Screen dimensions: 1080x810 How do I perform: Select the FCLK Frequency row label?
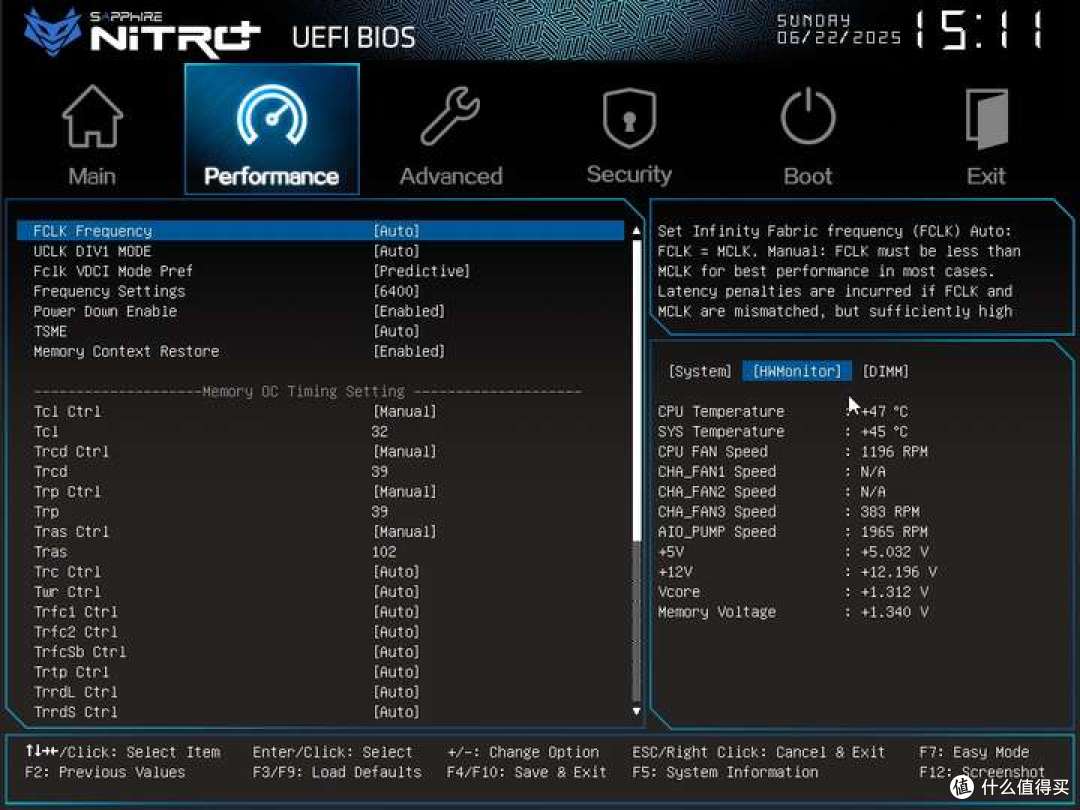92,231
